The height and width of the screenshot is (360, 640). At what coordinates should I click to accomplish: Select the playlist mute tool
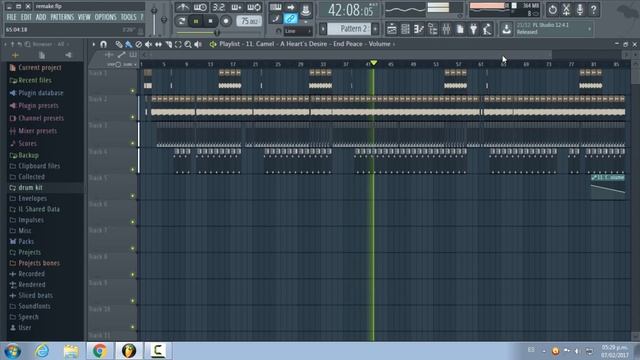[149, 44]
